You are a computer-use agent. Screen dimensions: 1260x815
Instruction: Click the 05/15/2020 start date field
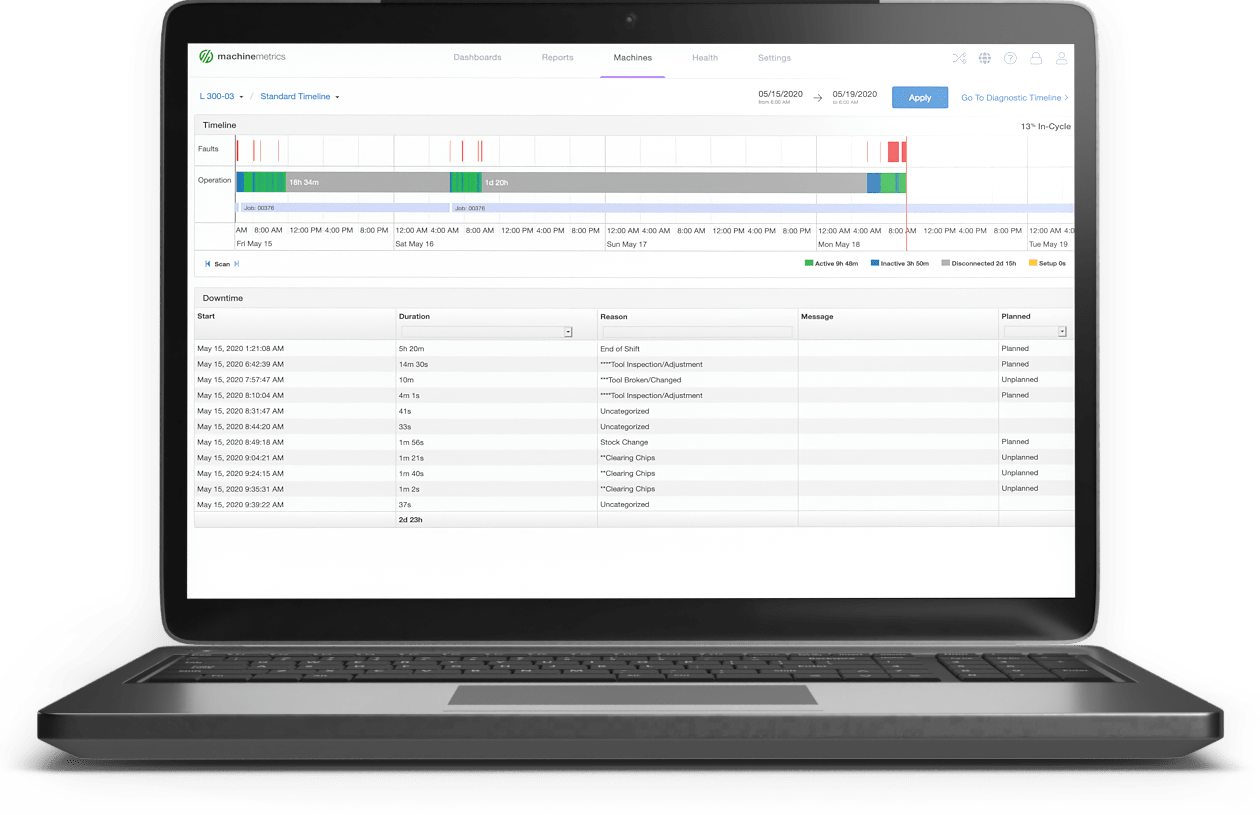pos(782,93)
